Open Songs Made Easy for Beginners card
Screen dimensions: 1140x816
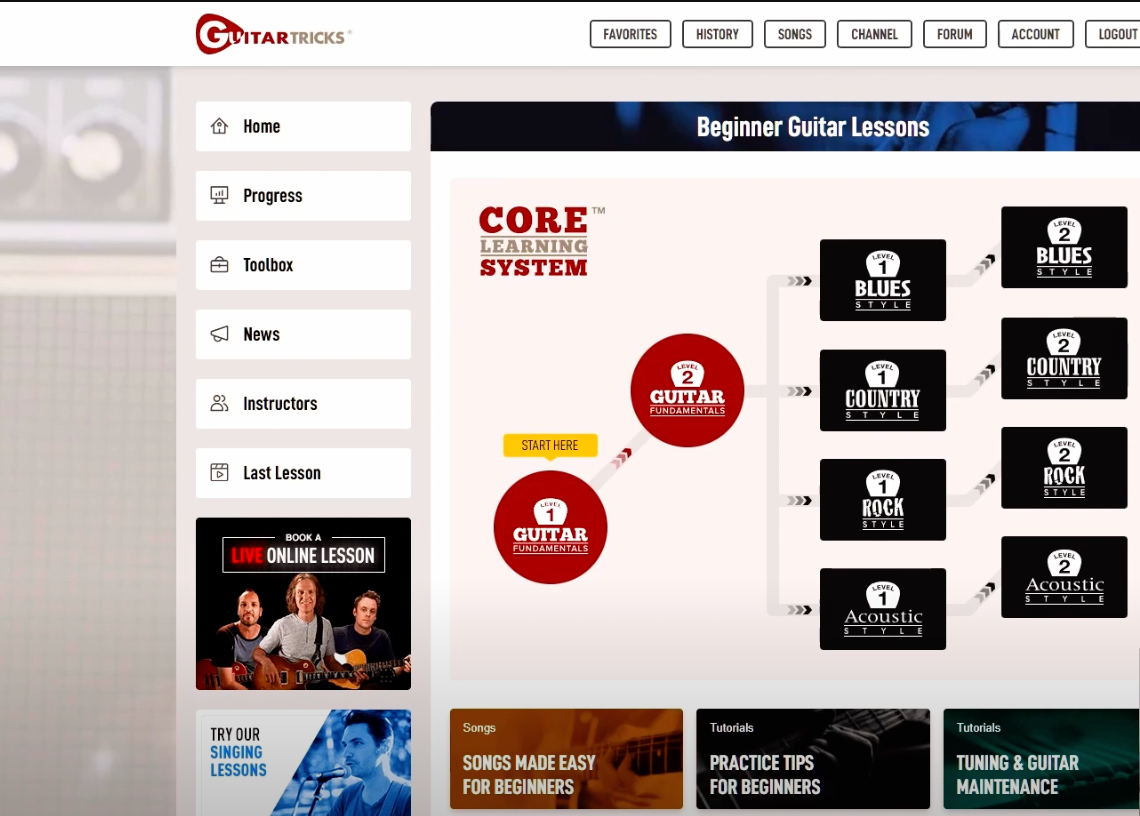click(x=566, y=759)
